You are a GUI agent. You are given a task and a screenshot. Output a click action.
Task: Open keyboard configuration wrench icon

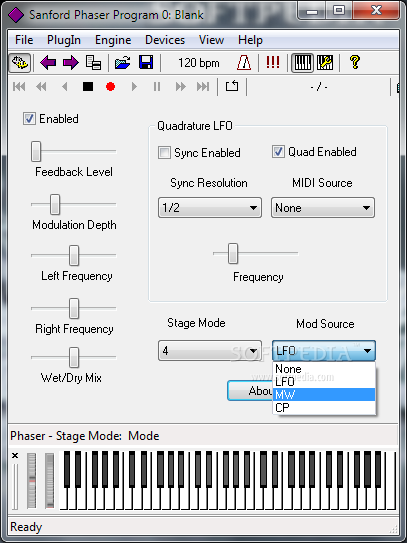[325, 63]
